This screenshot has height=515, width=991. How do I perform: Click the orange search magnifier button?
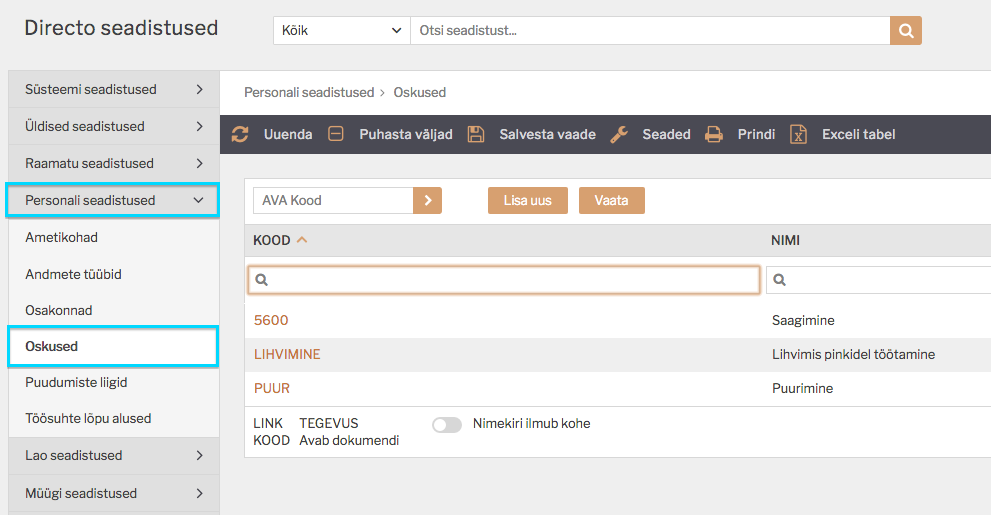point(906,30)
